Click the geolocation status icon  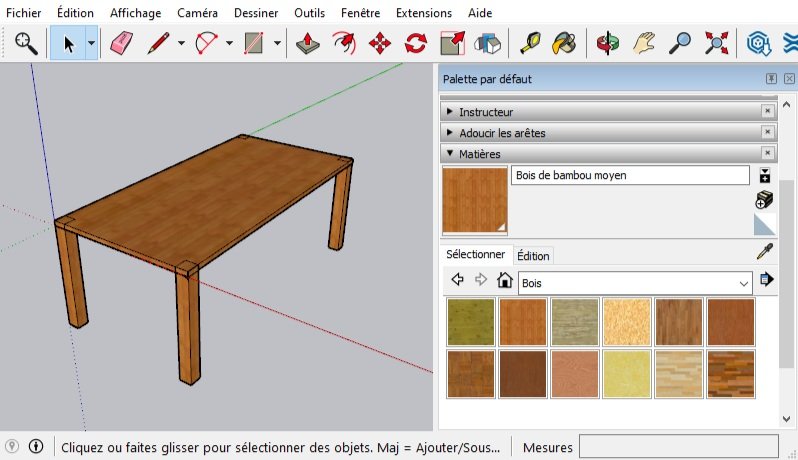coord(12,446)
